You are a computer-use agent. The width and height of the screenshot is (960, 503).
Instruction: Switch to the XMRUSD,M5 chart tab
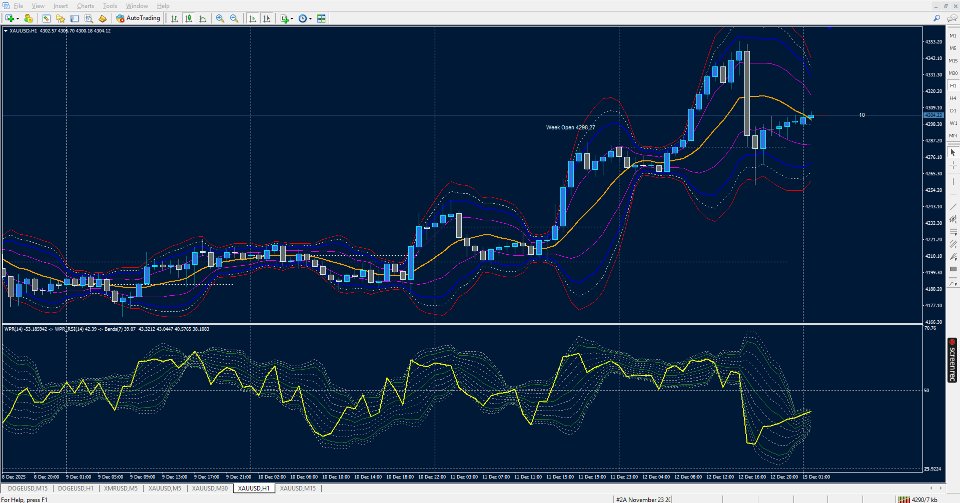(x=121, y=488)
